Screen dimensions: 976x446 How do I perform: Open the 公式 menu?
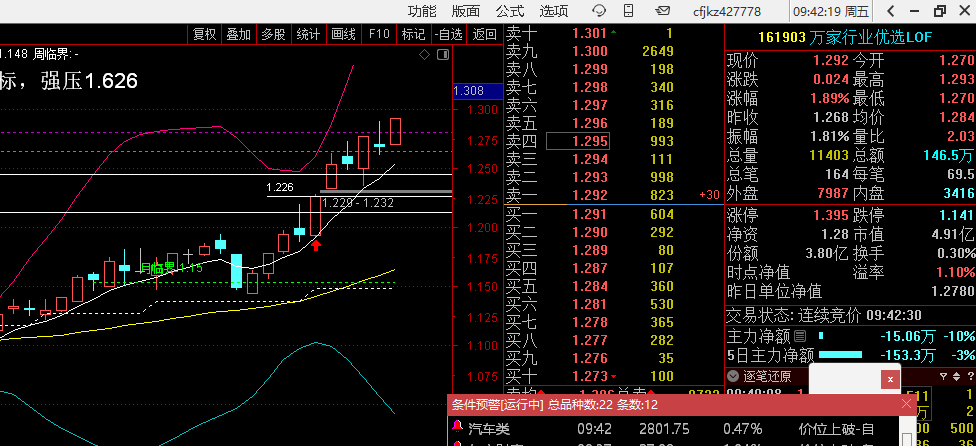tap(510, 11)
